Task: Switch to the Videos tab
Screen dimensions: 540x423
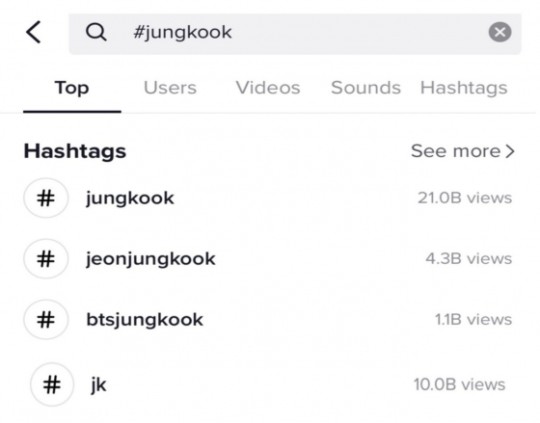Action: coord(268,87)
